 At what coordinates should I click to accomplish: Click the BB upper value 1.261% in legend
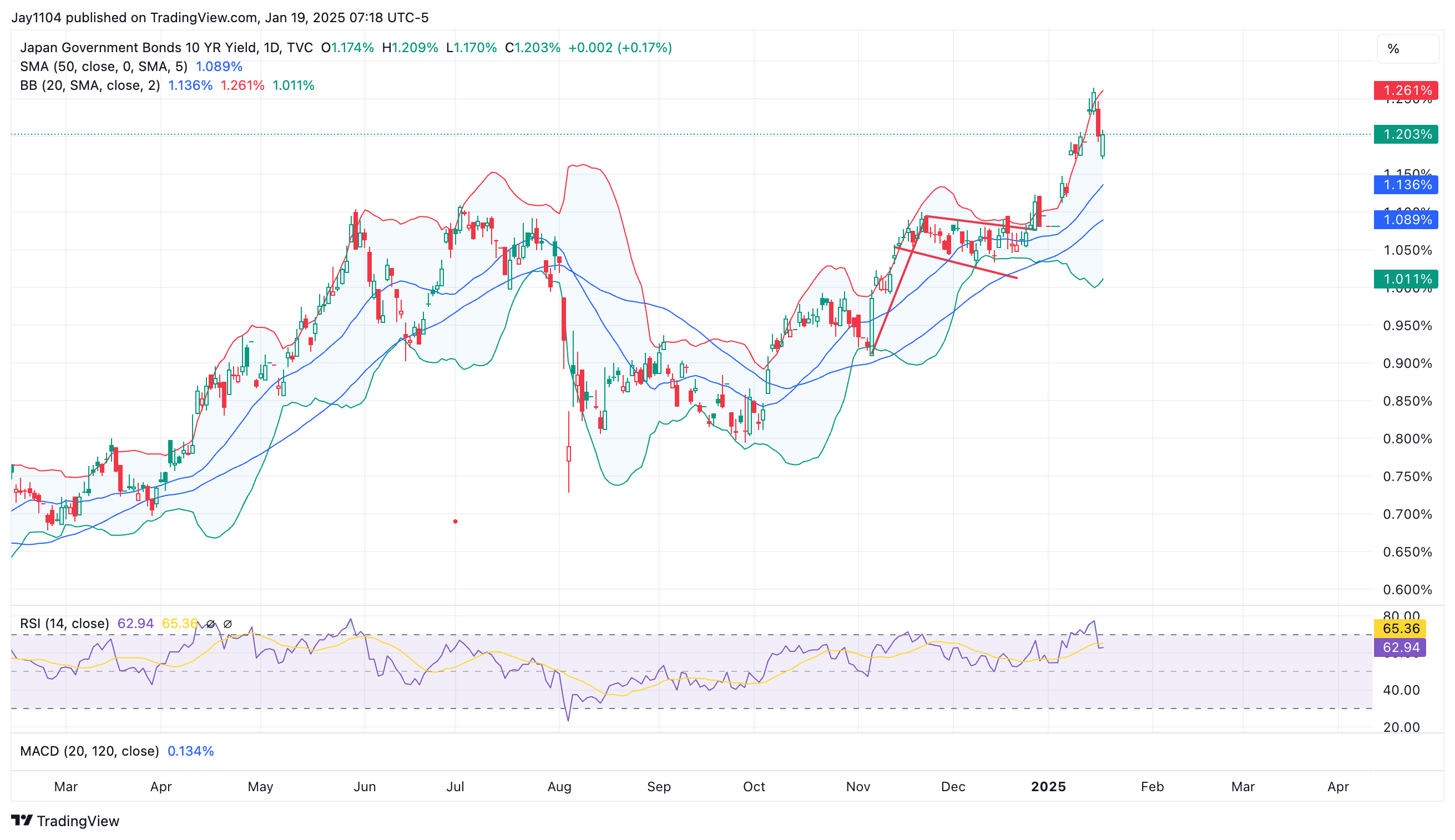click(x=243, y=85)
